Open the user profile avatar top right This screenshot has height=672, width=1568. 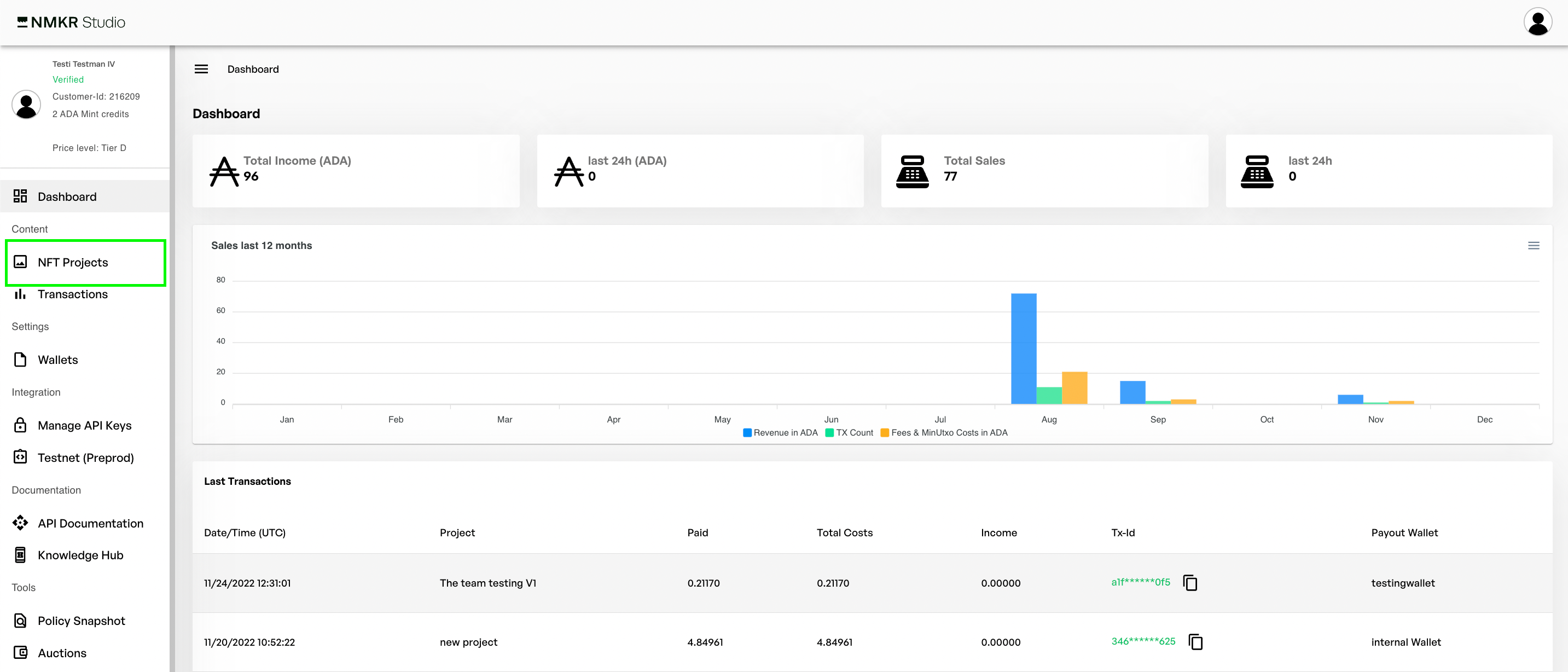1537,22
